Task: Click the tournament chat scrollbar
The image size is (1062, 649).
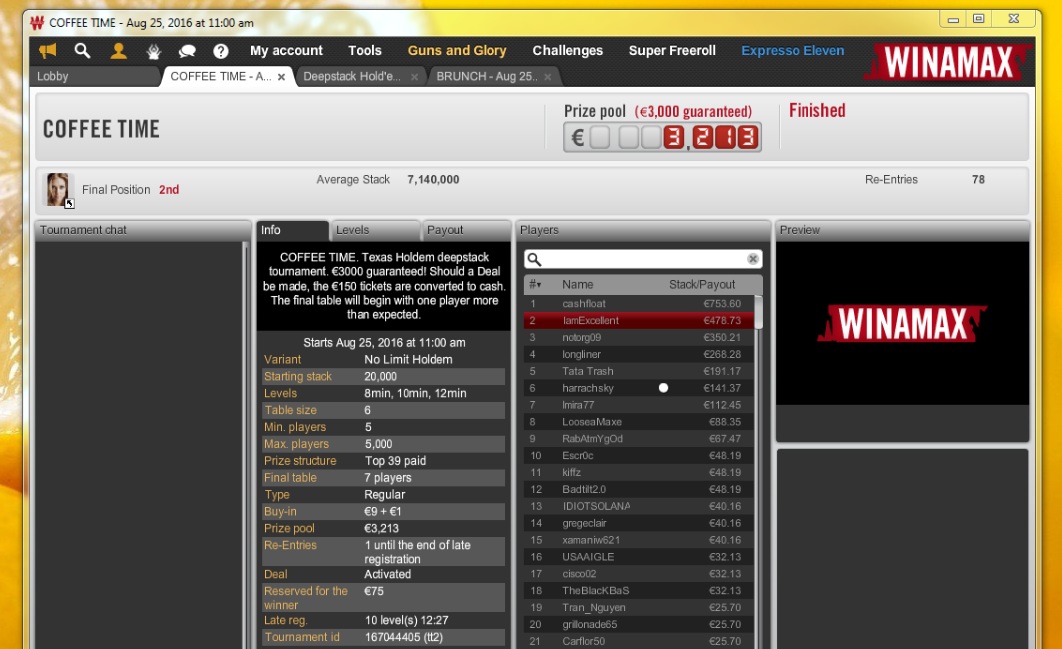Action: (245, 445)
